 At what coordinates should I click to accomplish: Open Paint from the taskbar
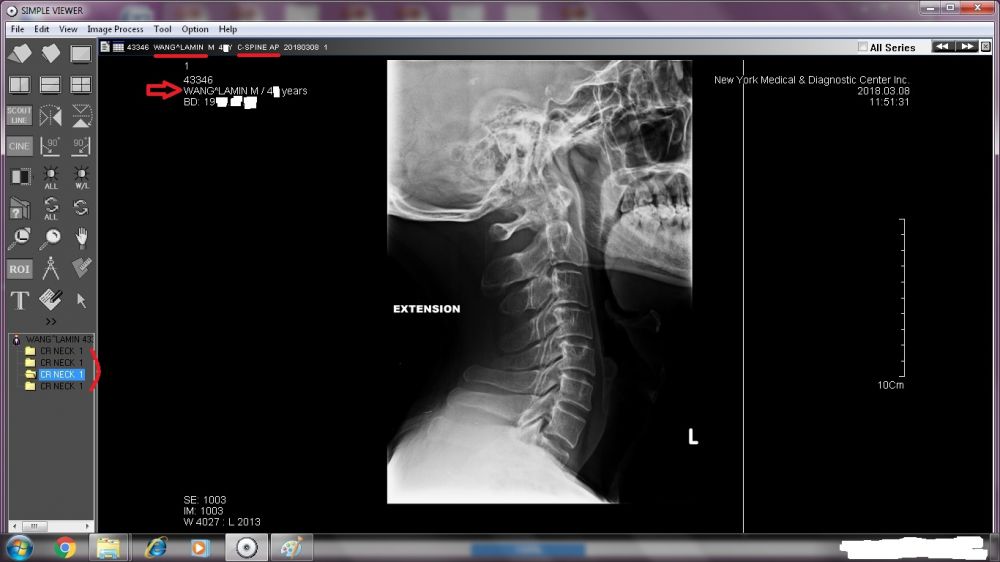[x=292, y=547]
